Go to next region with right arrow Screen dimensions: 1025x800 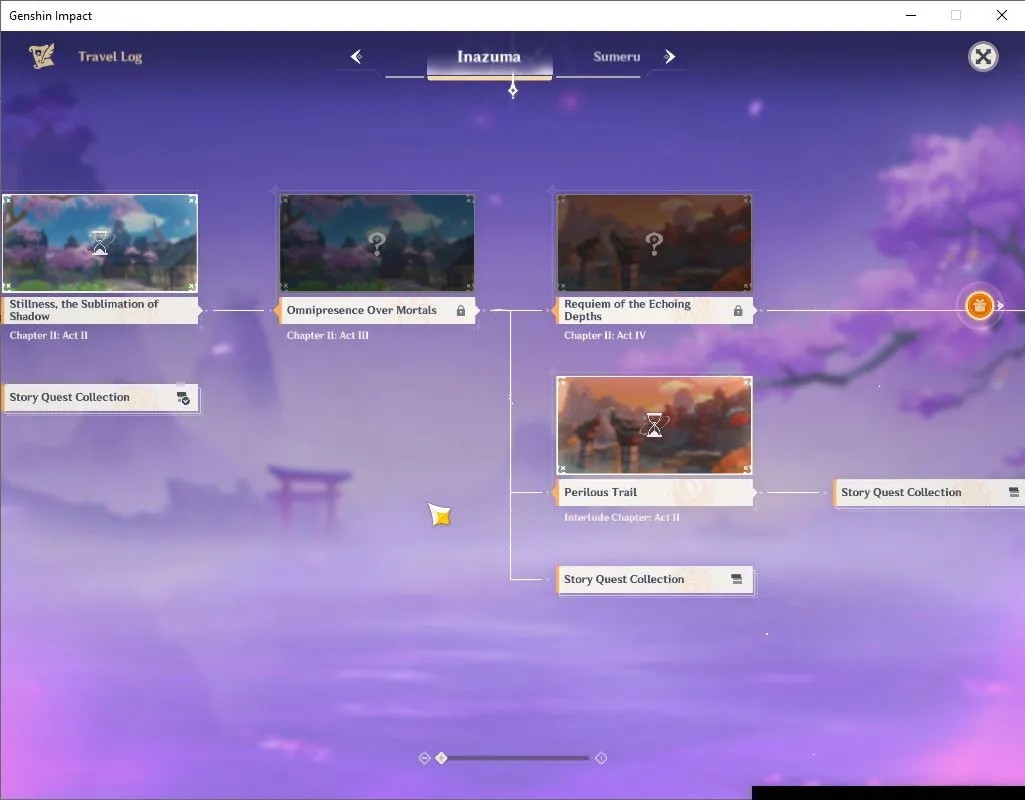coord(669,57)
